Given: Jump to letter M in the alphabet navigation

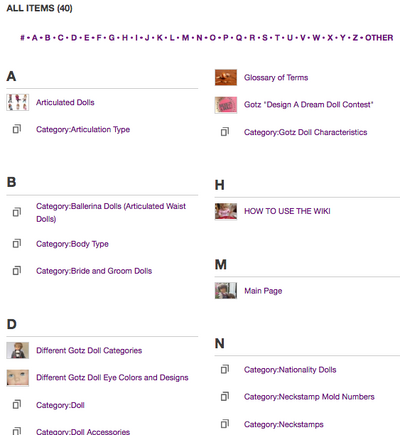Looking at the screenshot, I should (x=185, y=38).
